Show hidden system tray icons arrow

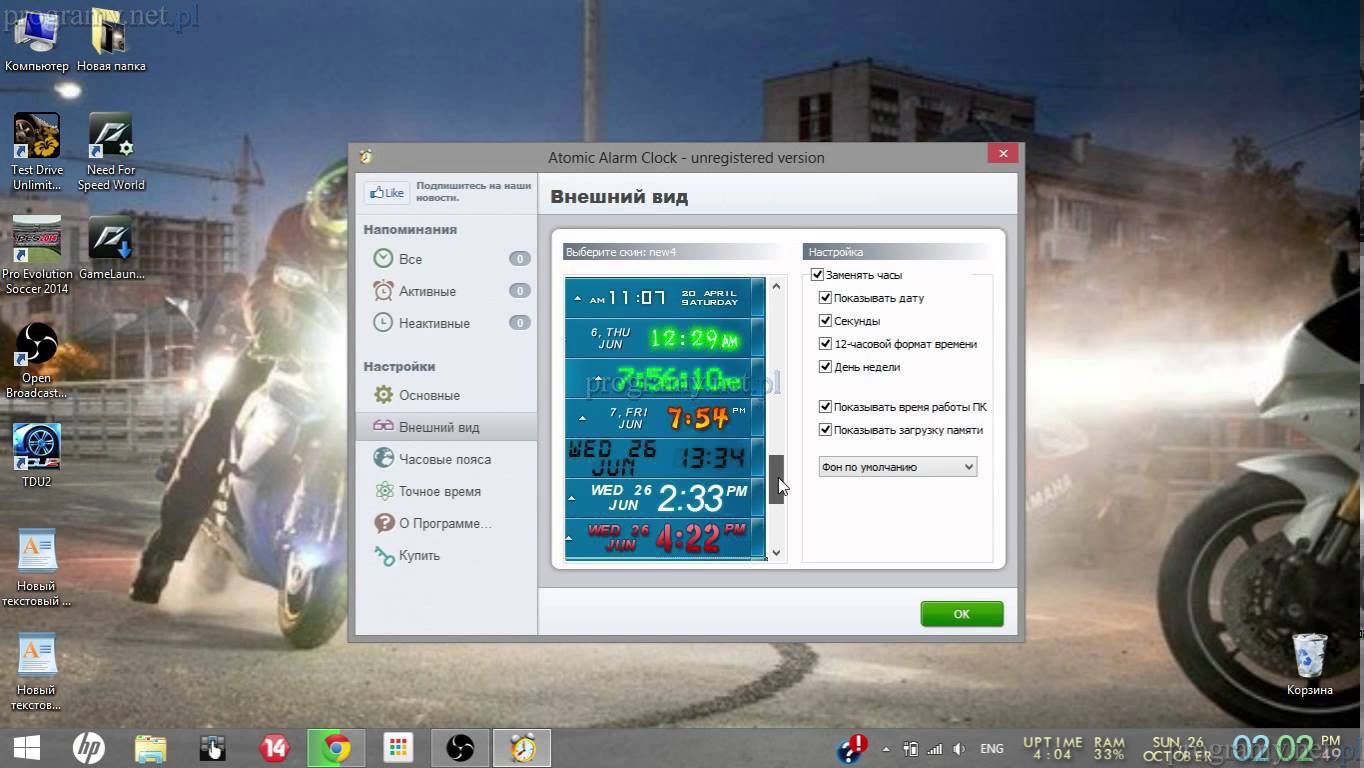point(885,748)
